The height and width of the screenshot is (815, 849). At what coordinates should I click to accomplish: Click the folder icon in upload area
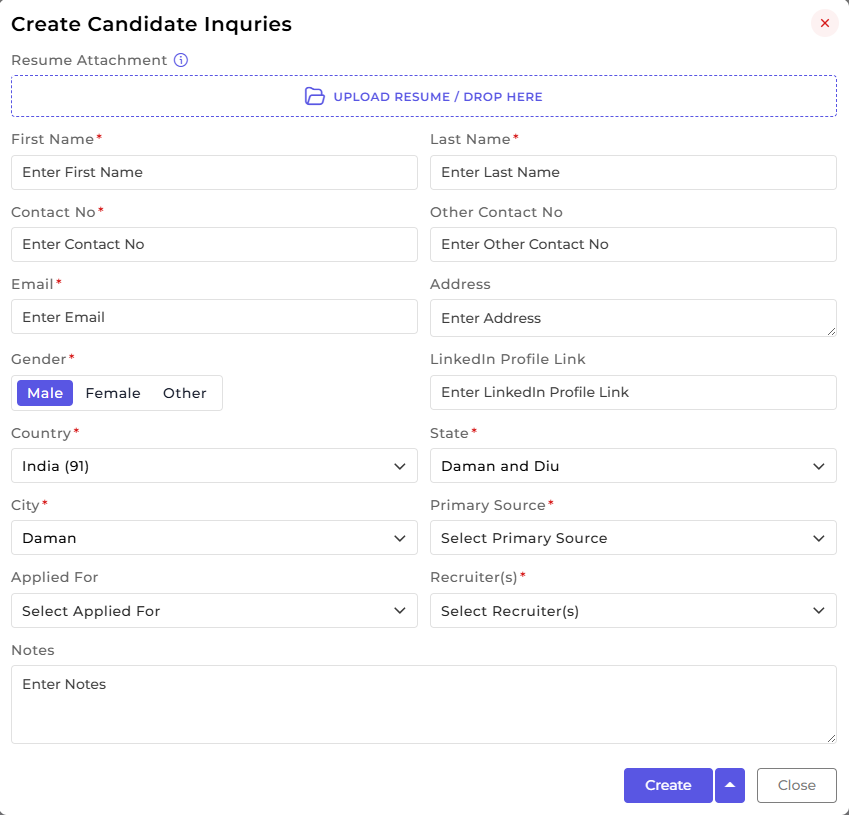point(315,96)
